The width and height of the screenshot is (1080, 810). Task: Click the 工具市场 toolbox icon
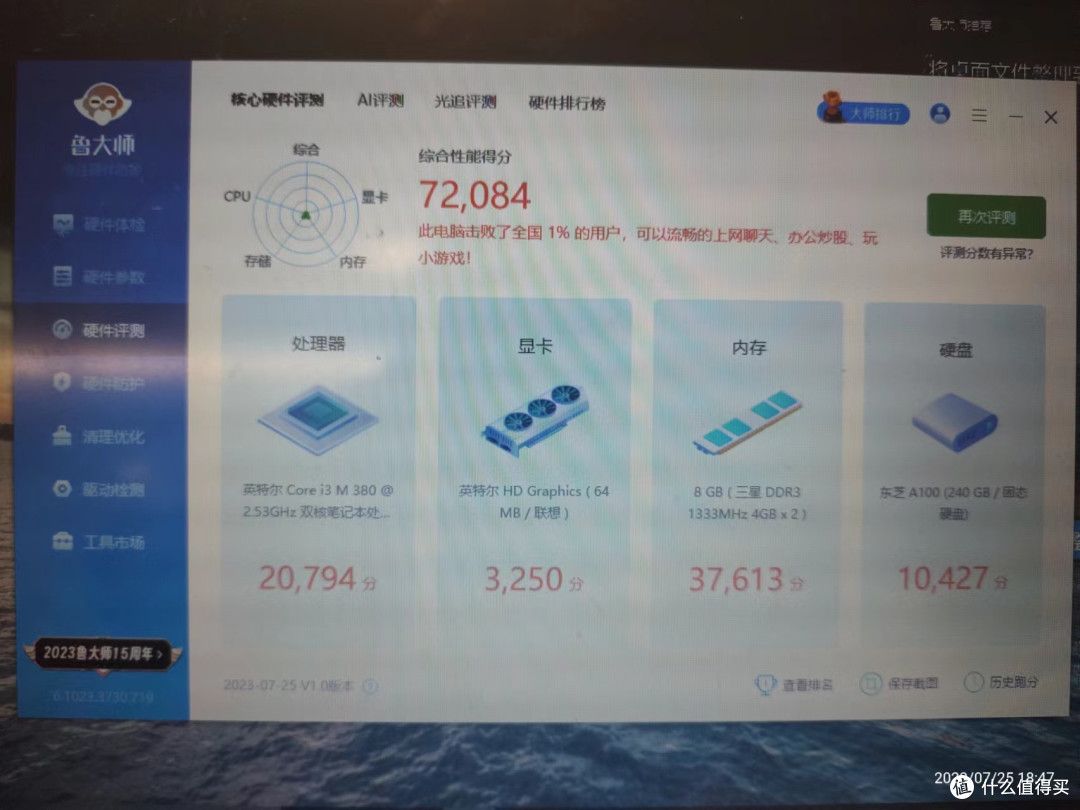(x=63, y=541)
